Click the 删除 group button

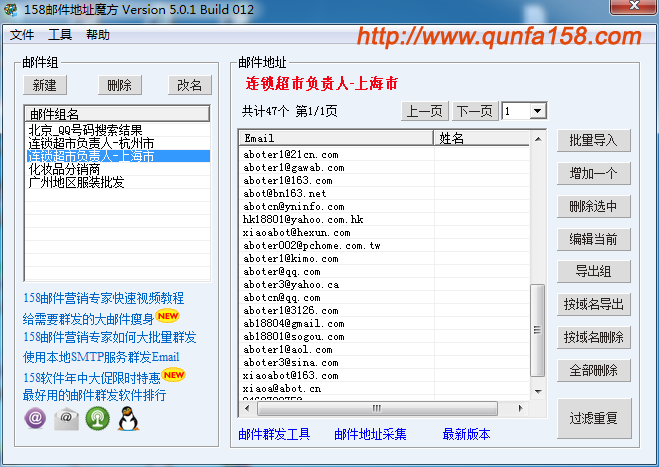coord(120,85)
